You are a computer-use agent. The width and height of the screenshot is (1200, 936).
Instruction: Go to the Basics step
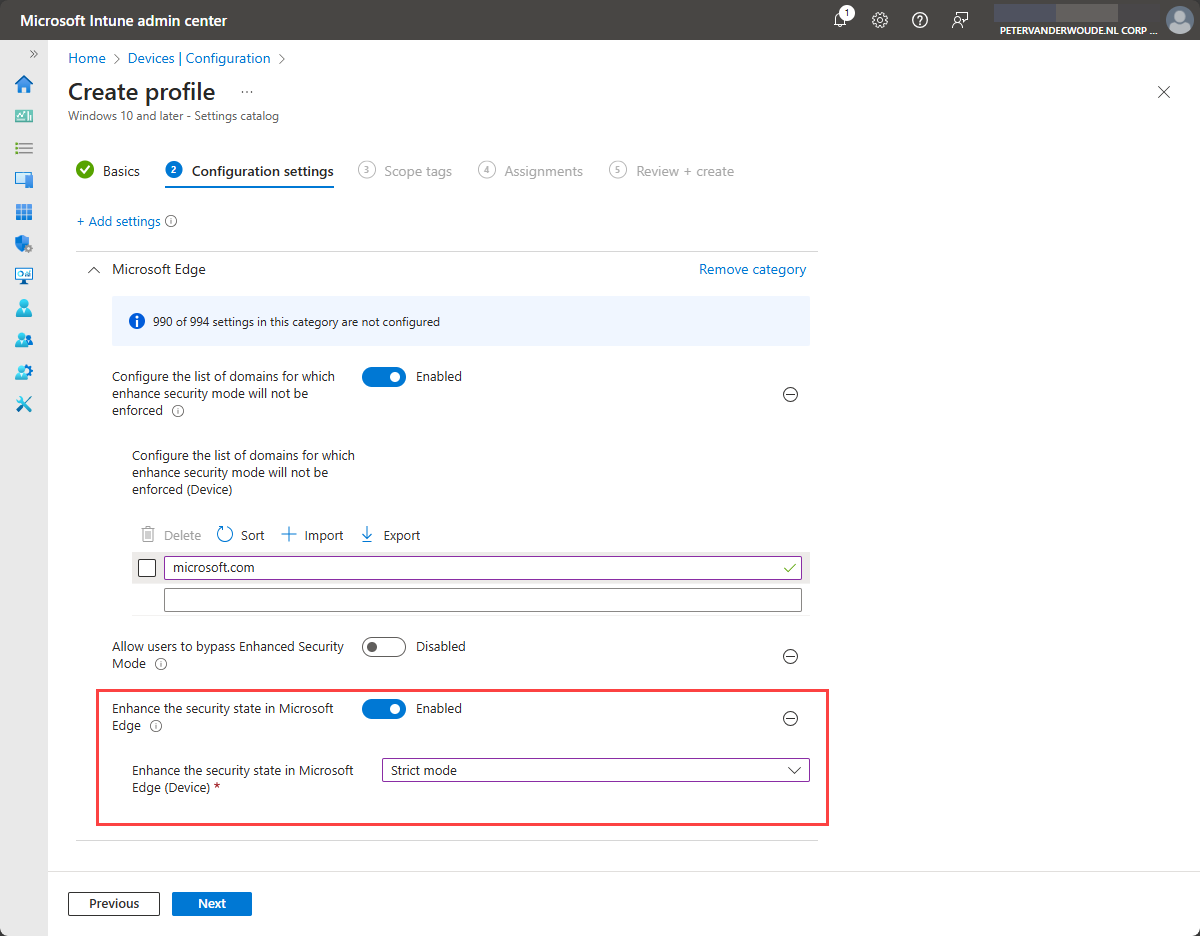tap(109, 171)
